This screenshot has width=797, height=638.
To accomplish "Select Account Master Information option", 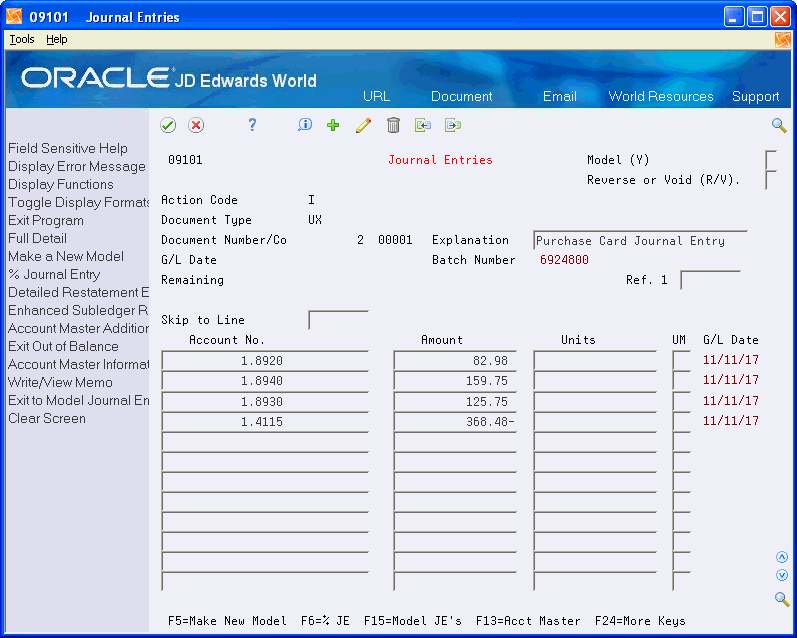I will click(x=79, y=364).
